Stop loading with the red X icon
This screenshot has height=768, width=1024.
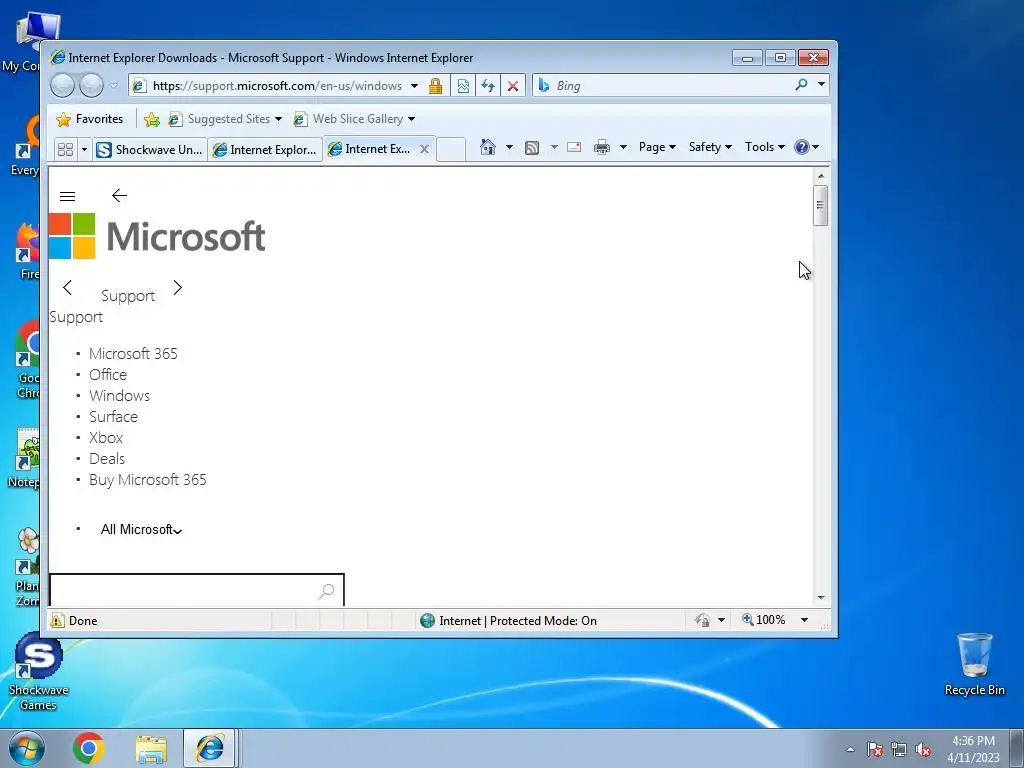[513, 86]
